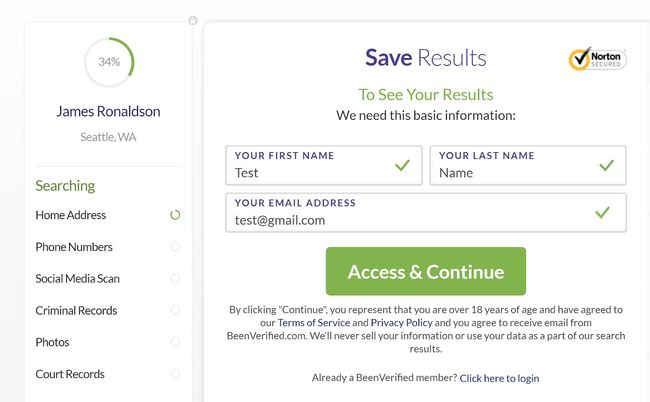Click the Criminal Records status circle
Screen dimensions: 650x402
tap(175, 311)
